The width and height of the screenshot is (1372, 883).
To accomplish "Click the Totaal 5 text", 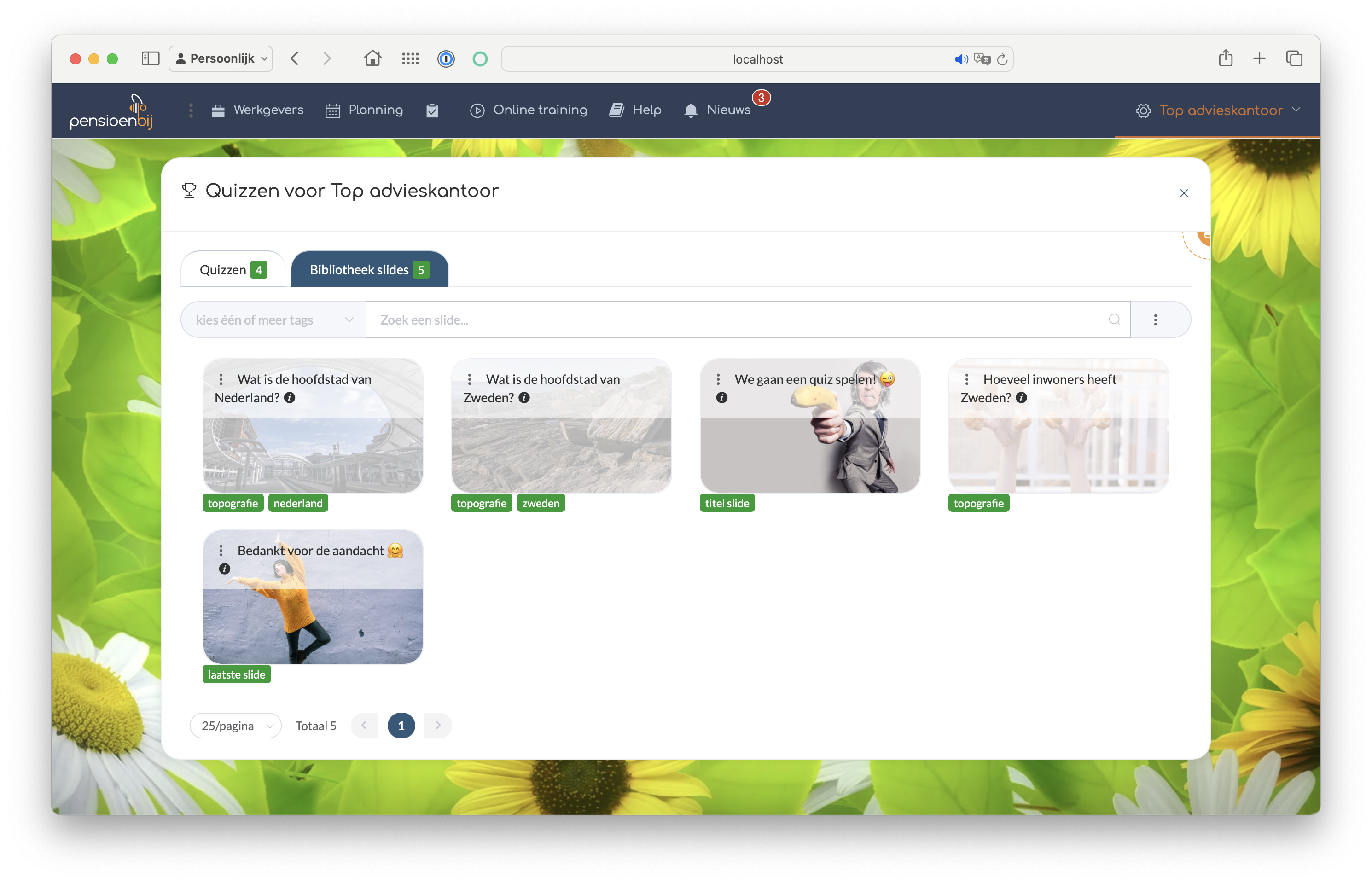I will (315, 726).
